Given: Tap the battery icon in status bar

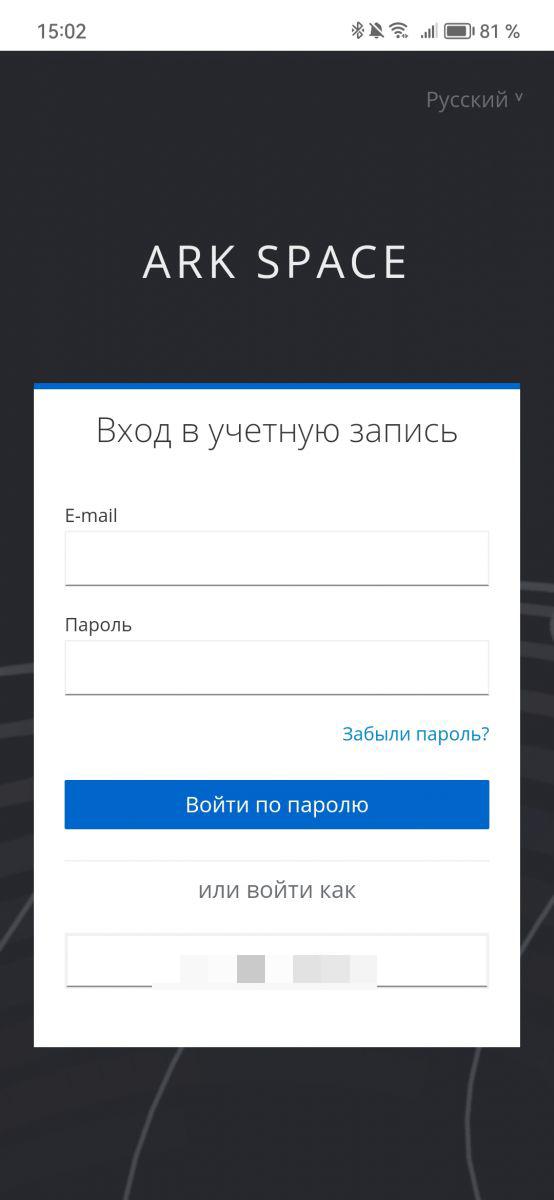Looking at the screenshot, I should coord(458,31).
